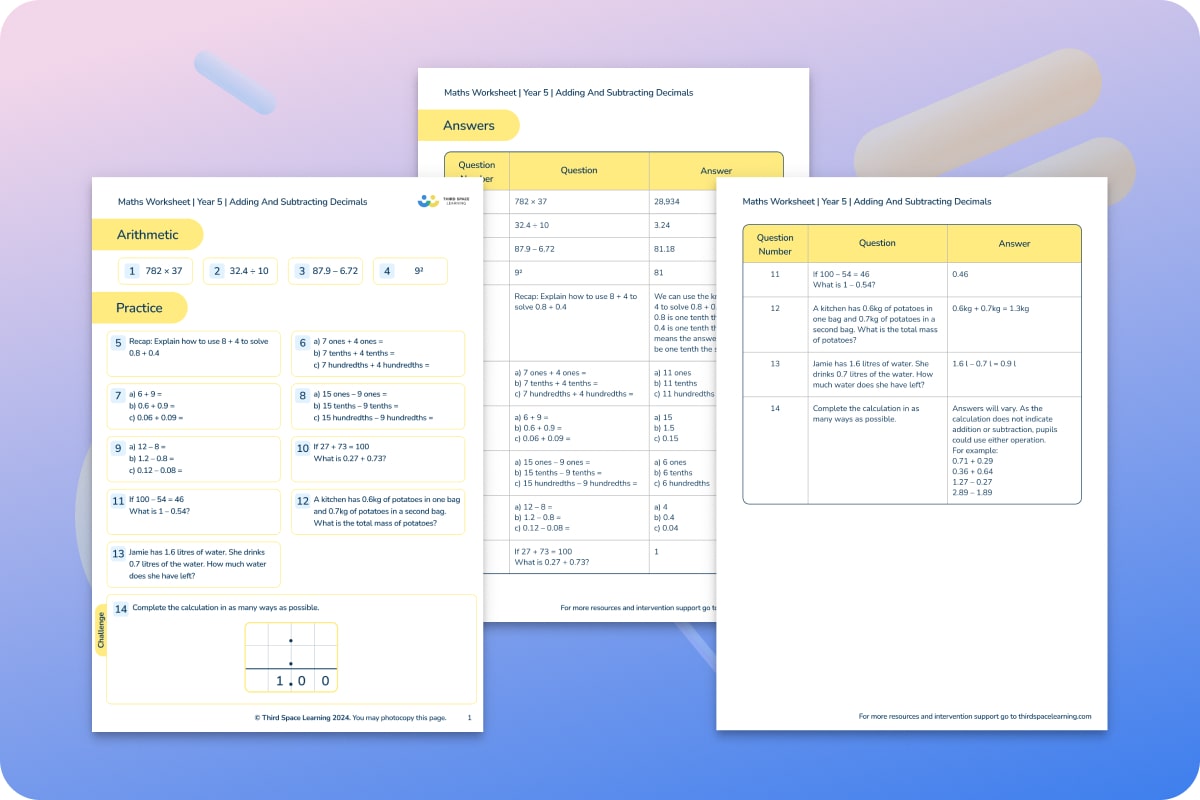The image size is (1200, 800).
Task: Click the Answers heading on the middle page
Action: click(469, 125)
